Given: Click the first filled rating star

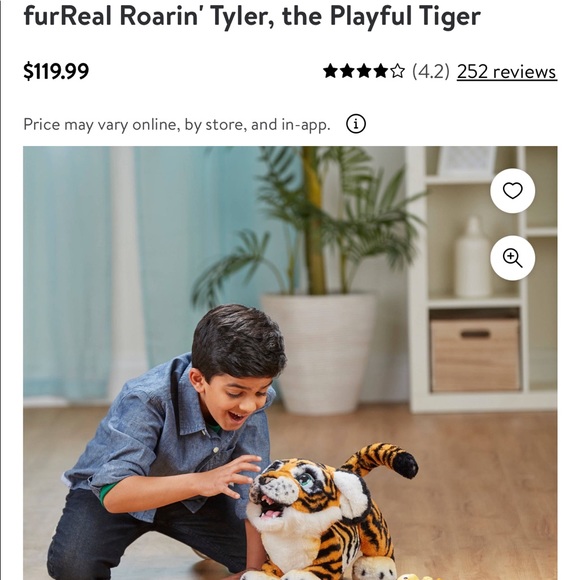Looking at the screenshot, I should tap(330, 71).
